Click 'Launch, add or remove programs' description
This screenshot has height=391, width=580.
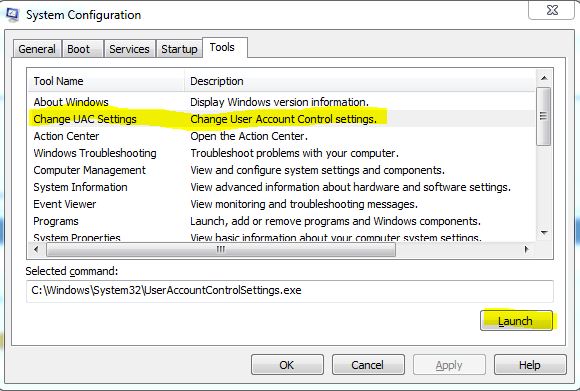pyautogui.click(x=335, y=221)
